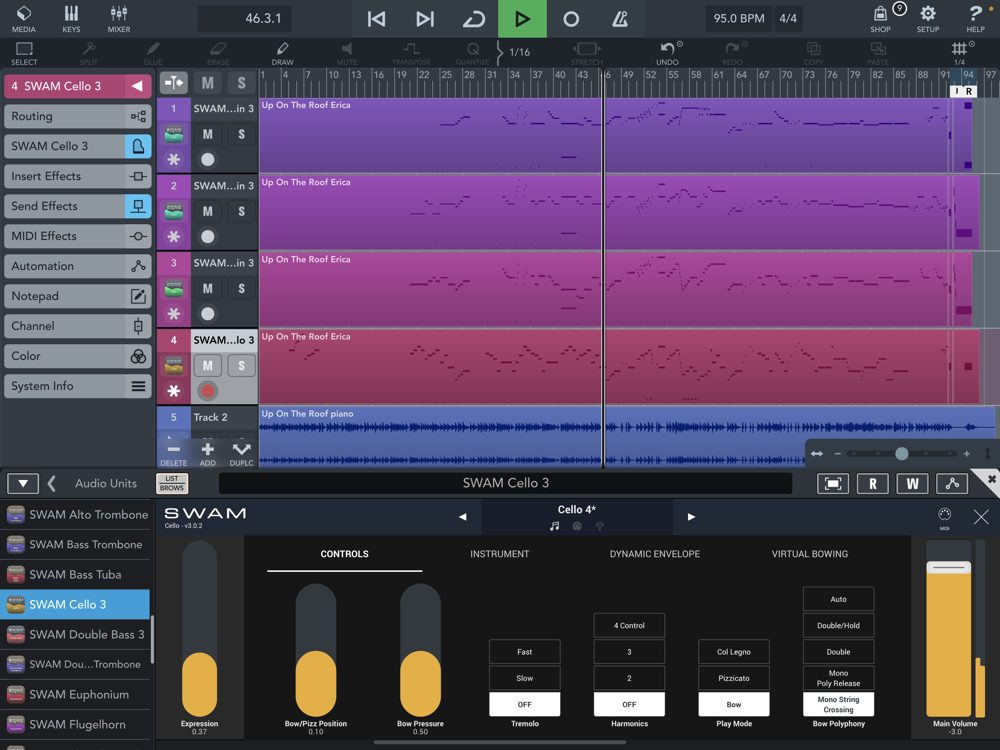Solo track 2 with S button
The height and width of the screenshot is (750, 1000).
coord(241,211)
